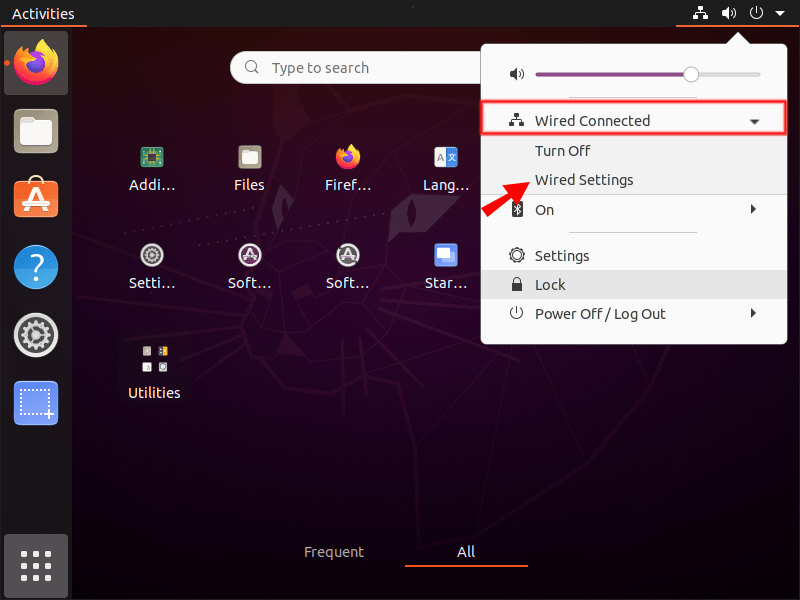Open Firefox from the dock
The height and width of the screenshot is (600, 800).
coord(36,63)
